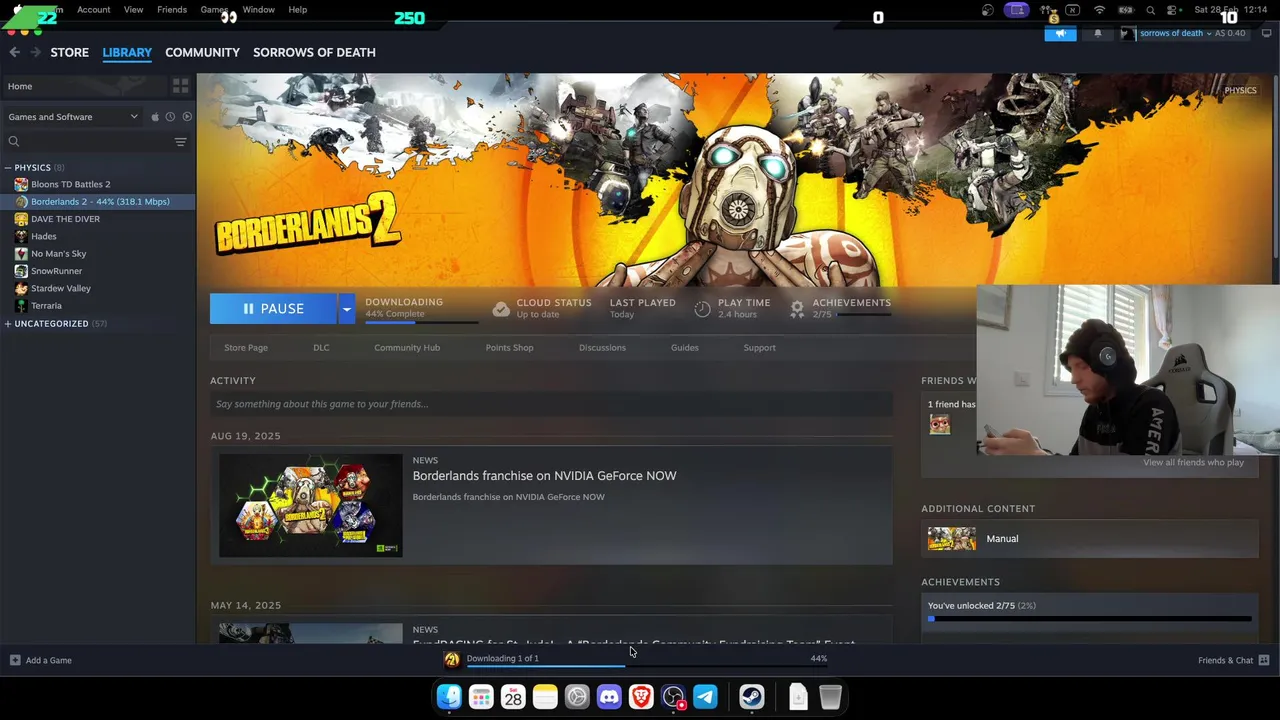Screen dimensions: 1280x720
Task: Open Friends & Chat
Action: coord(1234,660)
